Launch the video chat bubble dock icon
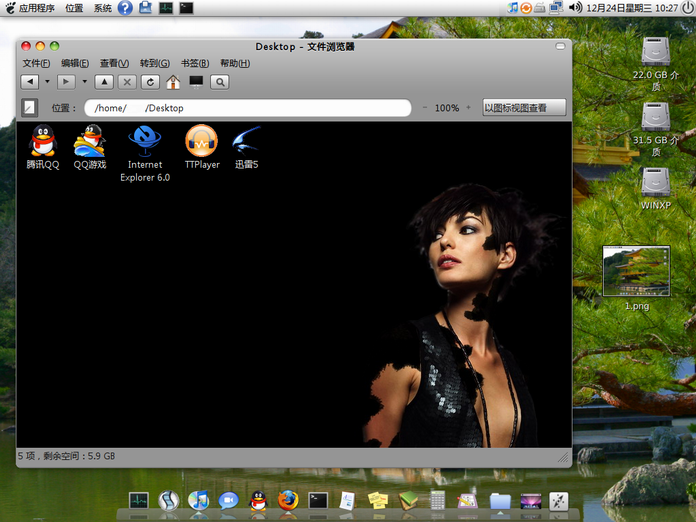 click(229, 501)
